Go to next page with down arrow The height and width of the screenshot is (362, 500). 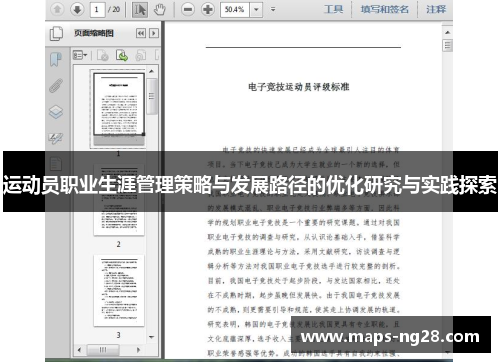coord(77,9)
